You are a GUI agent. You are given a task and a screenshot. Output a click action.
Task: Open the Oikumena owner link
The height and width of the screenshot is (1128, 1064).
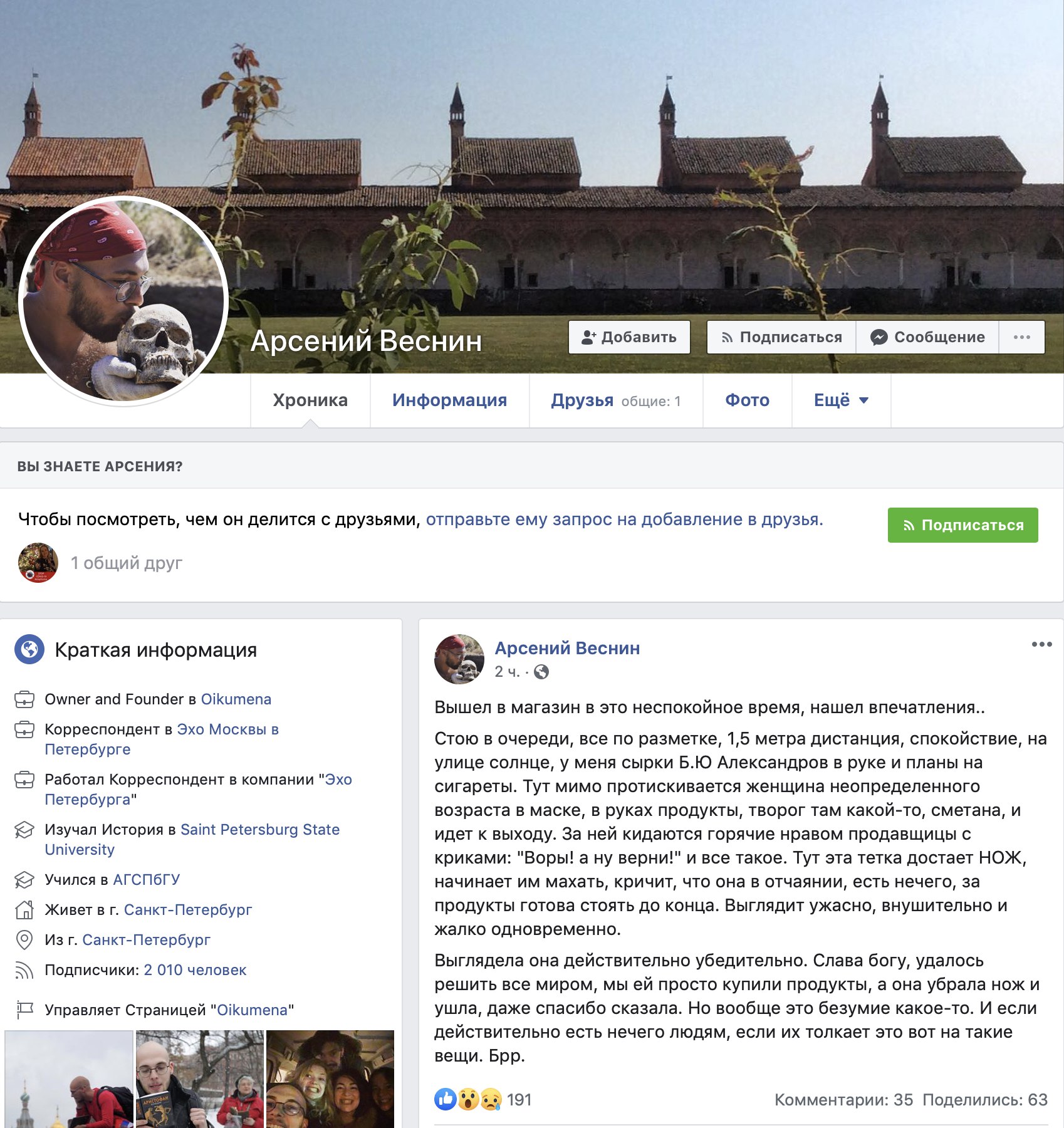pyautogui.click(x=236, y=699)
